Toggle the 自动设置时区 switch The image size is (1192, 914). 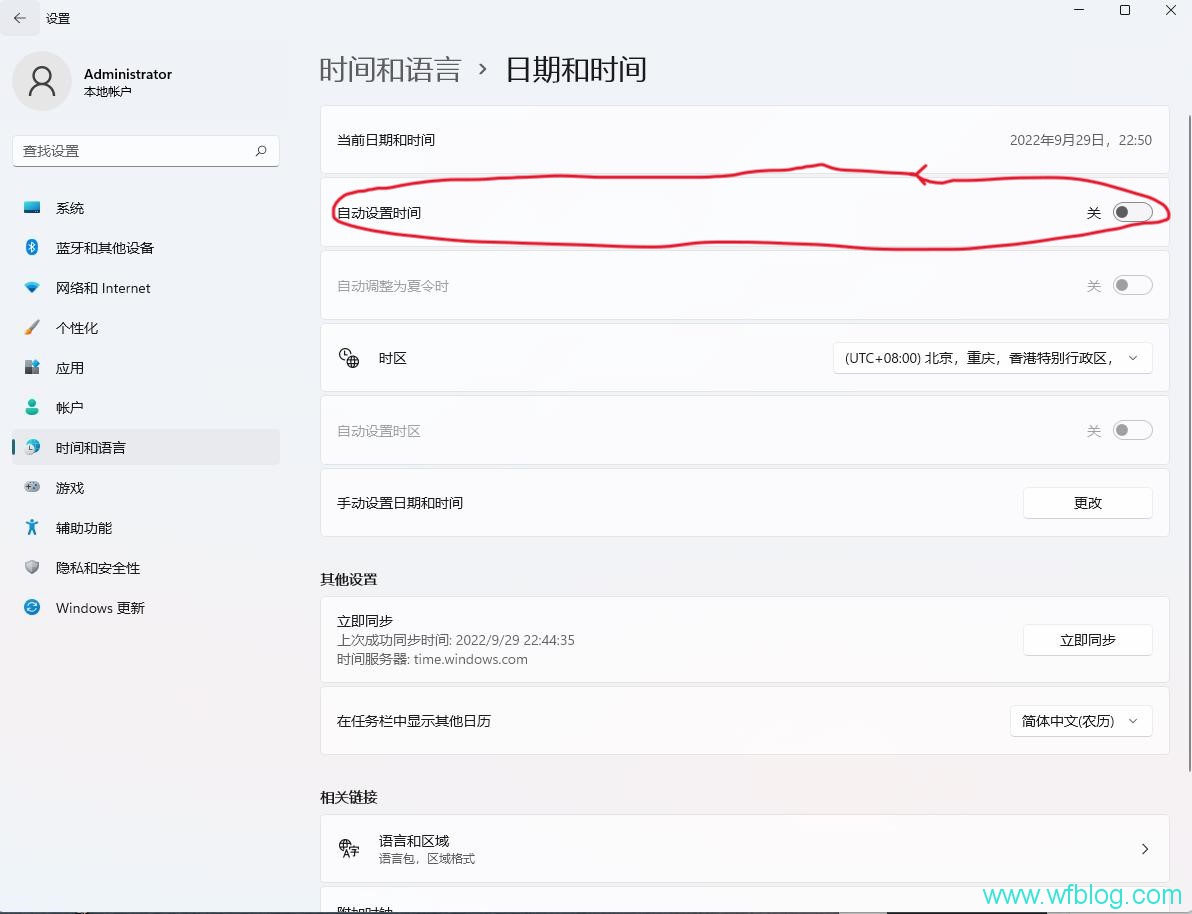coord(1132,430)
